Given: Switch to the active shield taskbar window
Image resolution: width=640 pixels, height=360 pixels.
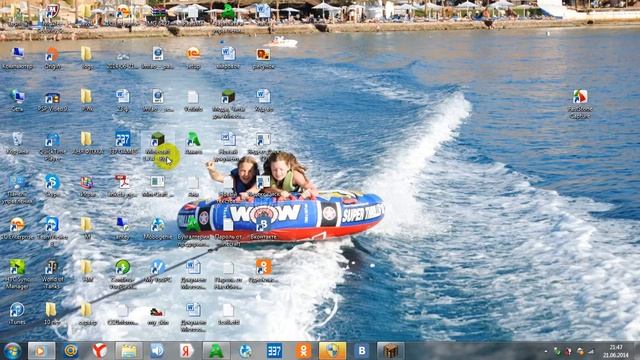Looking at the screenshot, I should click(x=332, y=351).
